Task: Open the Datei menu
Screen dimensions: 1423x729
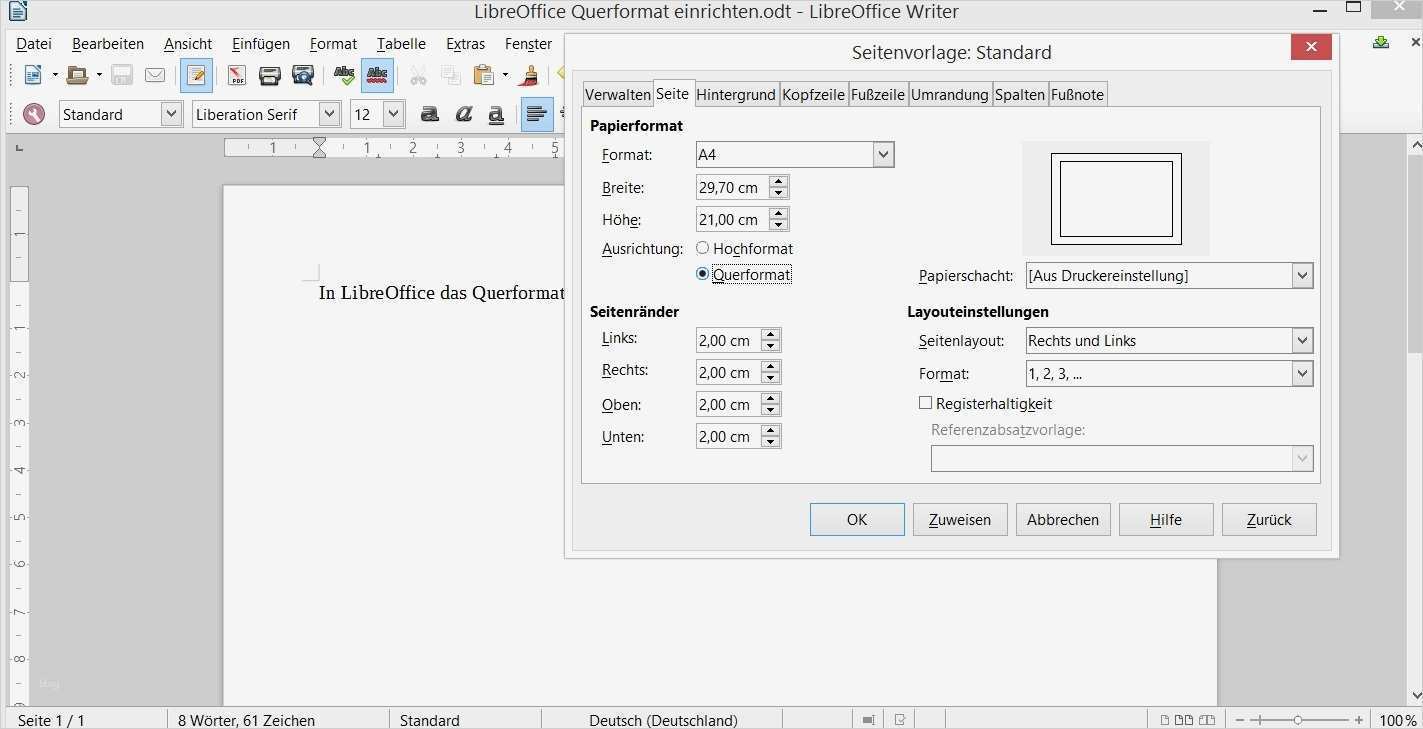Action: tap(34, 44)
